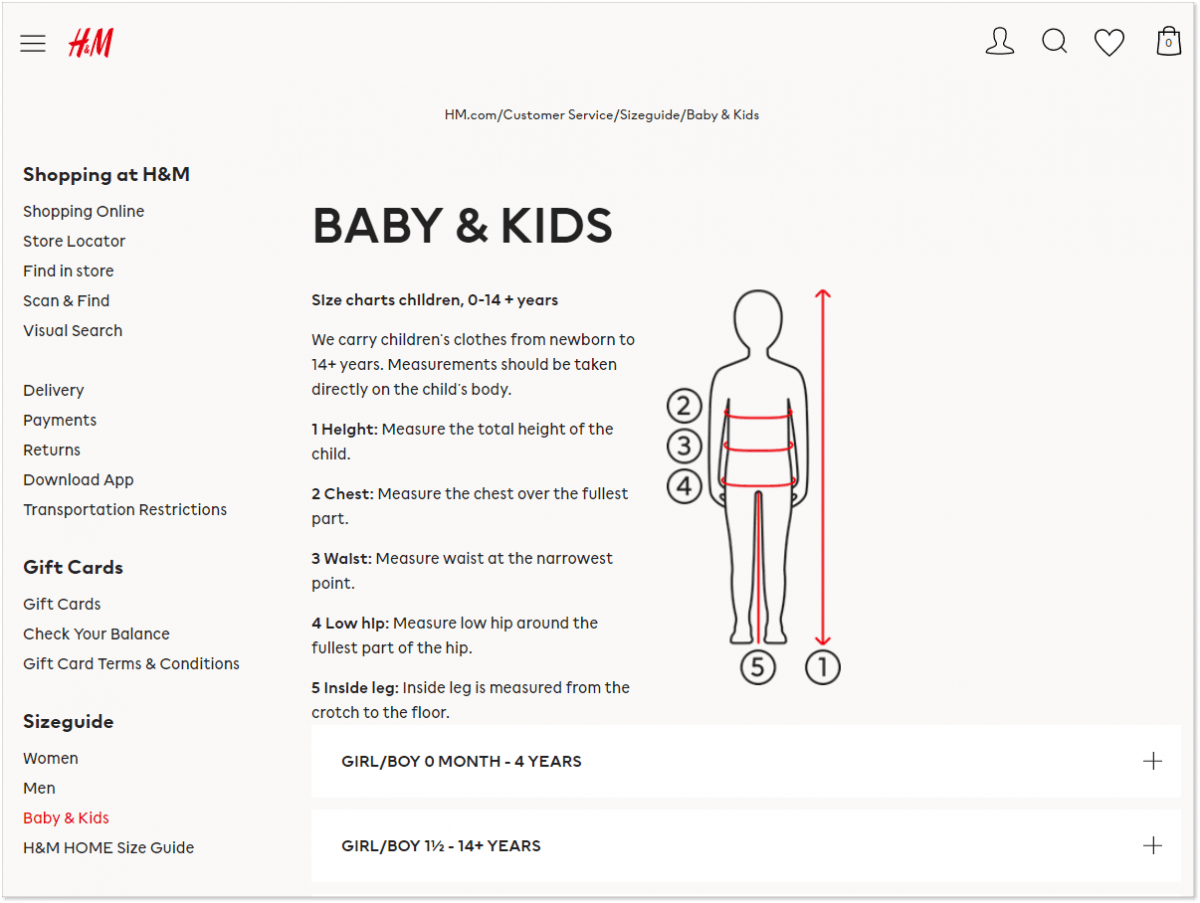
Task: Open Transportation Restrictions page
Action: point(125,509)
